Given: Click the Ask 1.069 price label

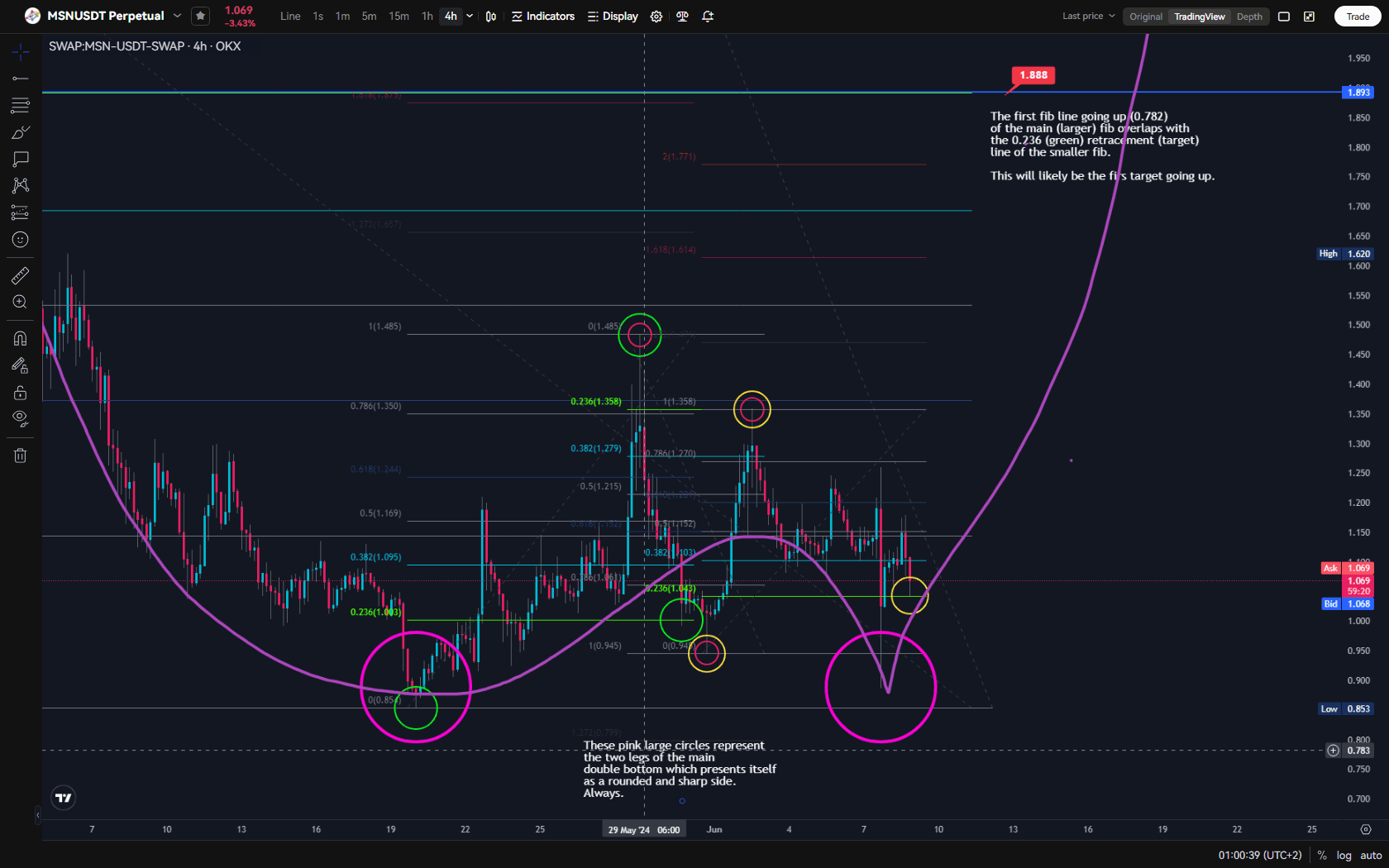Looking at the screenshot, I should tap(1347, 568).
